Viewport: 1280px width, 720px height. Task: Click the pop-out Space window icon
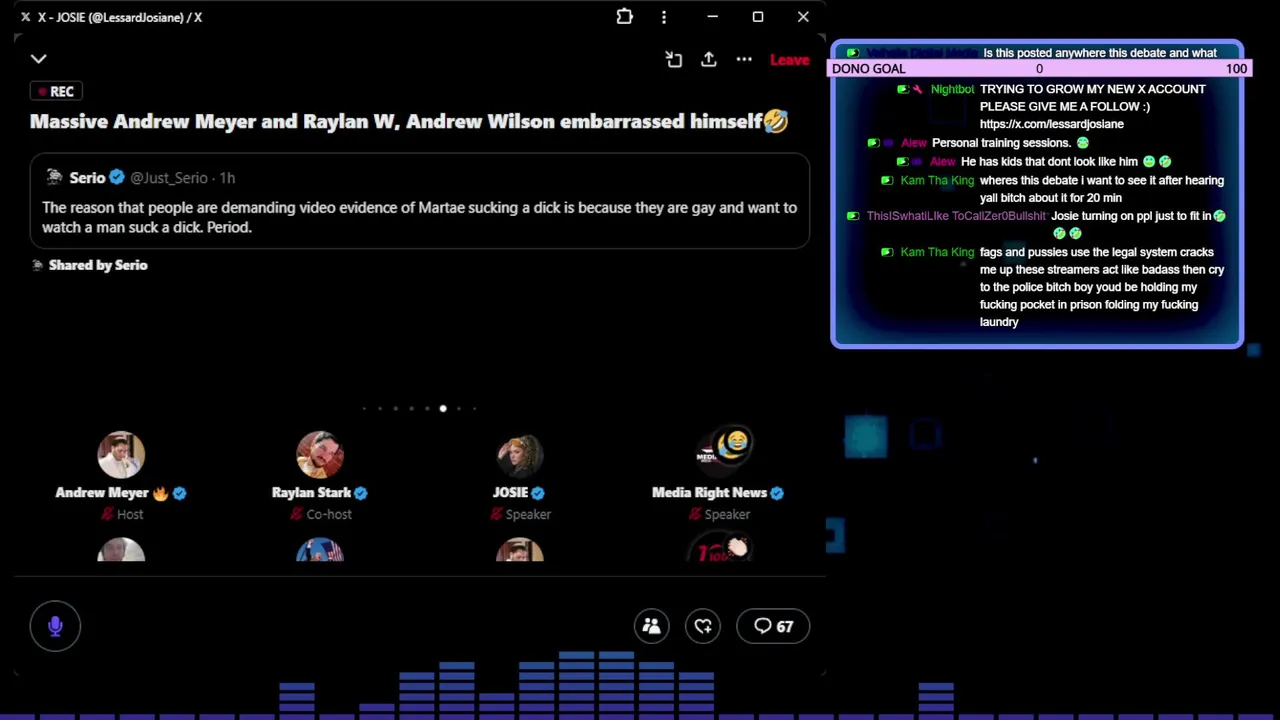[x=673, y=60]
